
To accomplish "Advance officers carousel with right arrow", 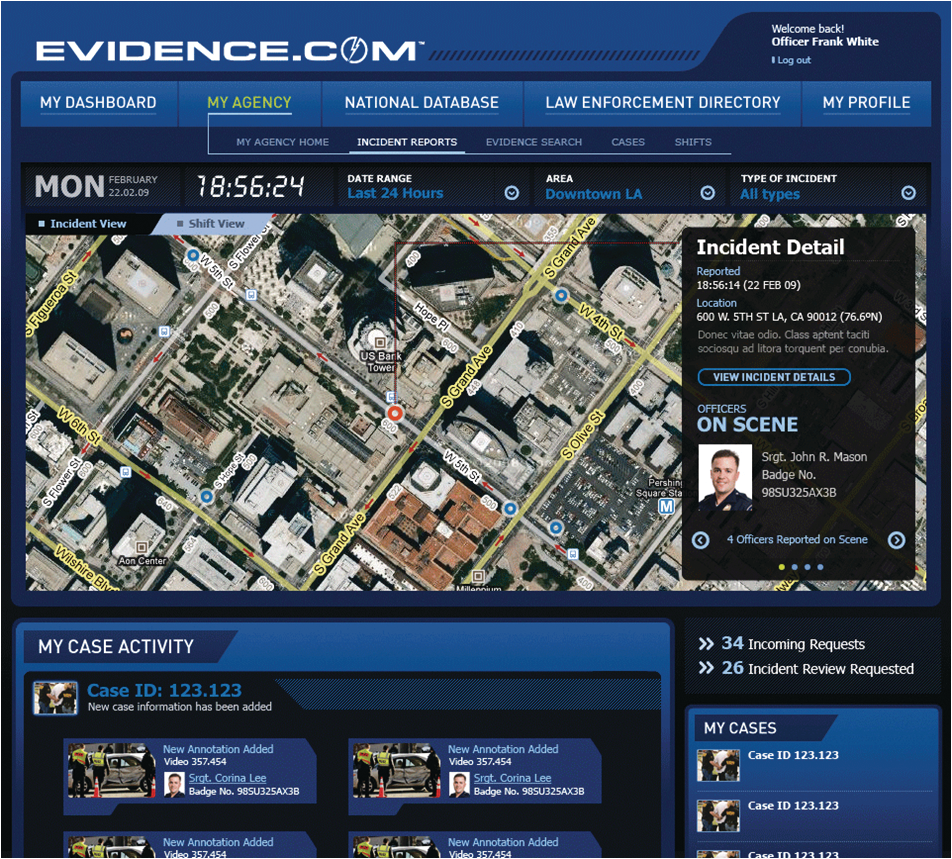I will [x=898, y=540].
